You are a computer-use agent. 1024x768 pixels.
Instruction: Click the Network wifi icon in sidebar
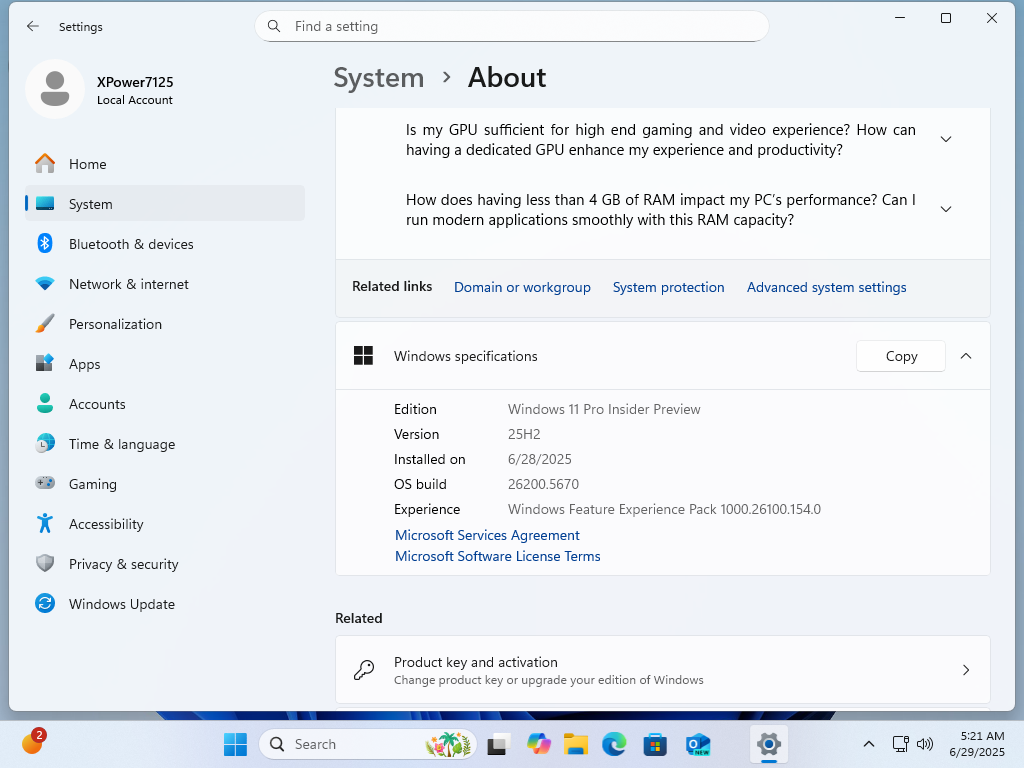click(x=45, y=283)
